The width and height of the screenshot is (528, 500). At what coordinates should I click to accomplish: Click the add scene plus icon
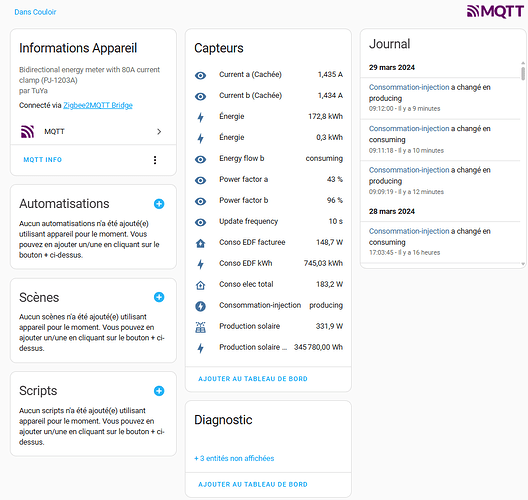coord(159,297)
